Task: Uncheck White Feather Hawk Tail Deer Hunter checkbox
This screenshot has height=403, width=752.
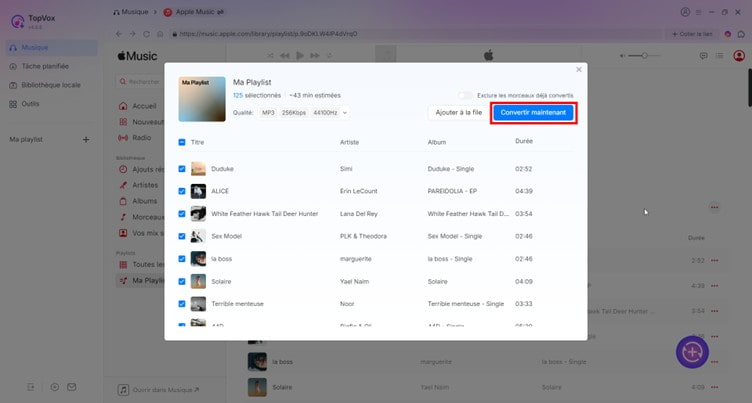Action: pos(182,213)
